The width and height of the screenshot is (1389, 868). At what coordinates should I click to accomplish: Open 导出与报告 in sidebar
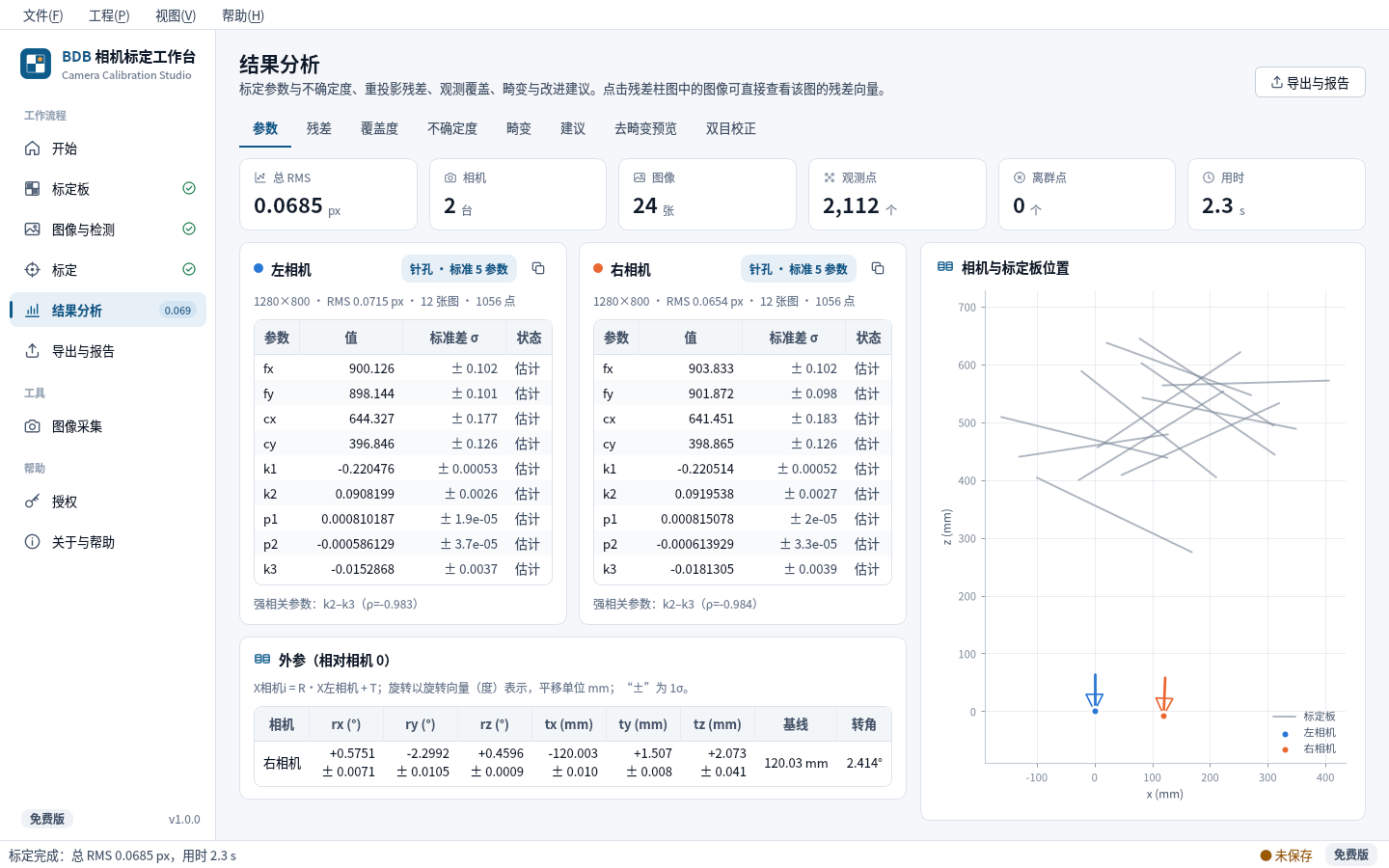tap(108, 351)
